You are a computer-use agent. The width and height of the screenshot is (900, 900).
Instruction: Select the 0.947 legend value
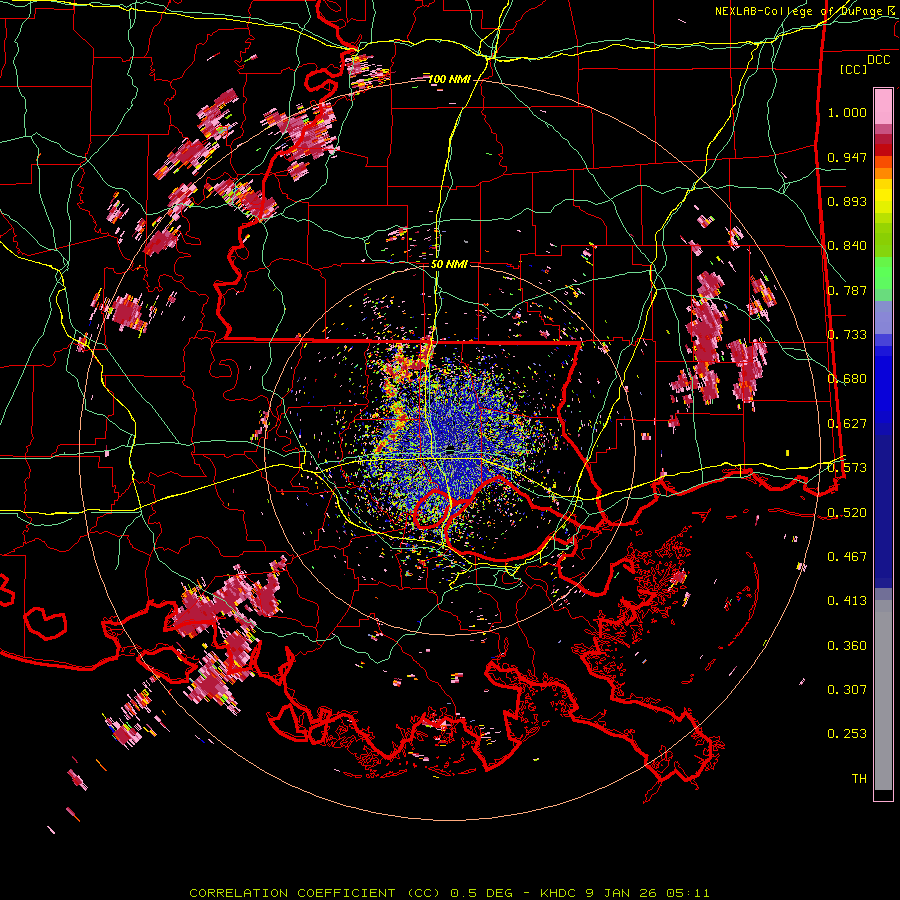847,157
